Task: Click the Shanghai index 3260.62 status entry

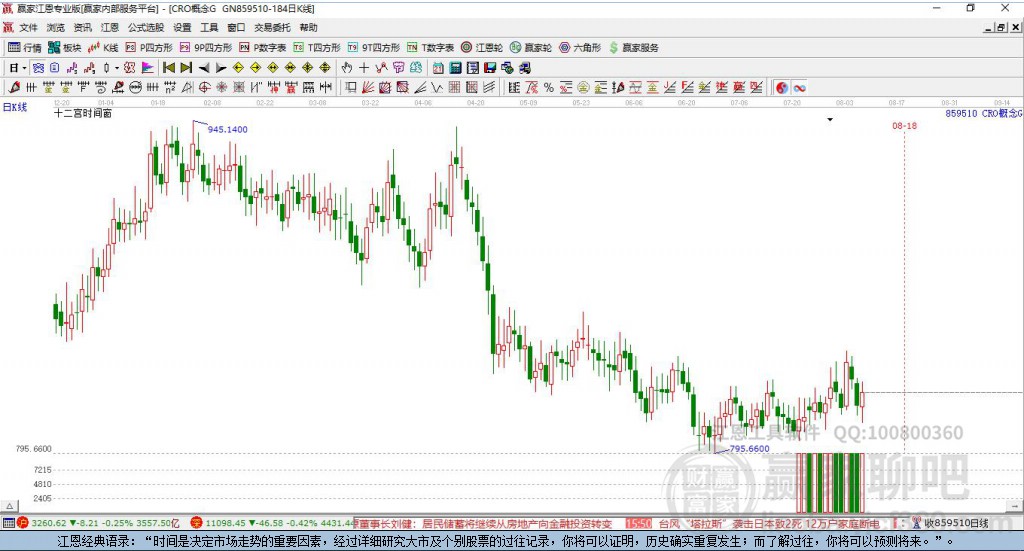Action: click(98, 523)
